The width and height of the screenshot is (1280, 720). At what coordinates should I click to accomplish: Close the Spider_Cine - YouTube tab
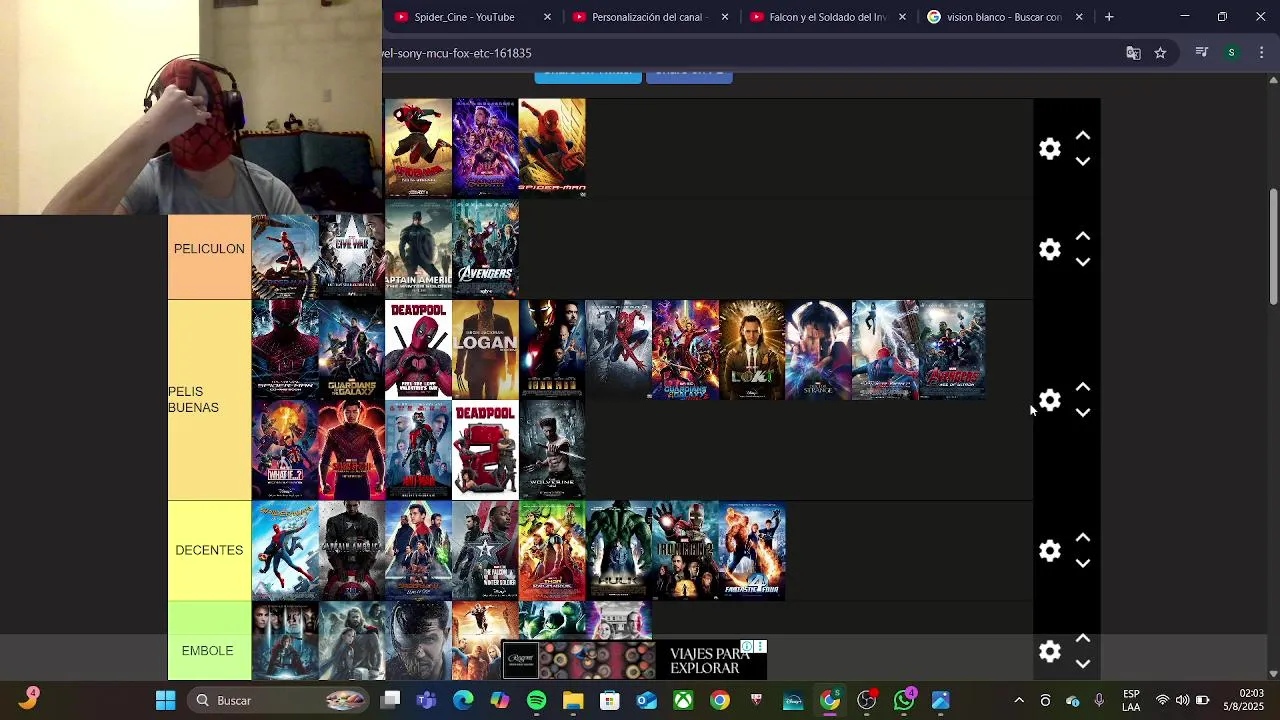tap(547, 17)
